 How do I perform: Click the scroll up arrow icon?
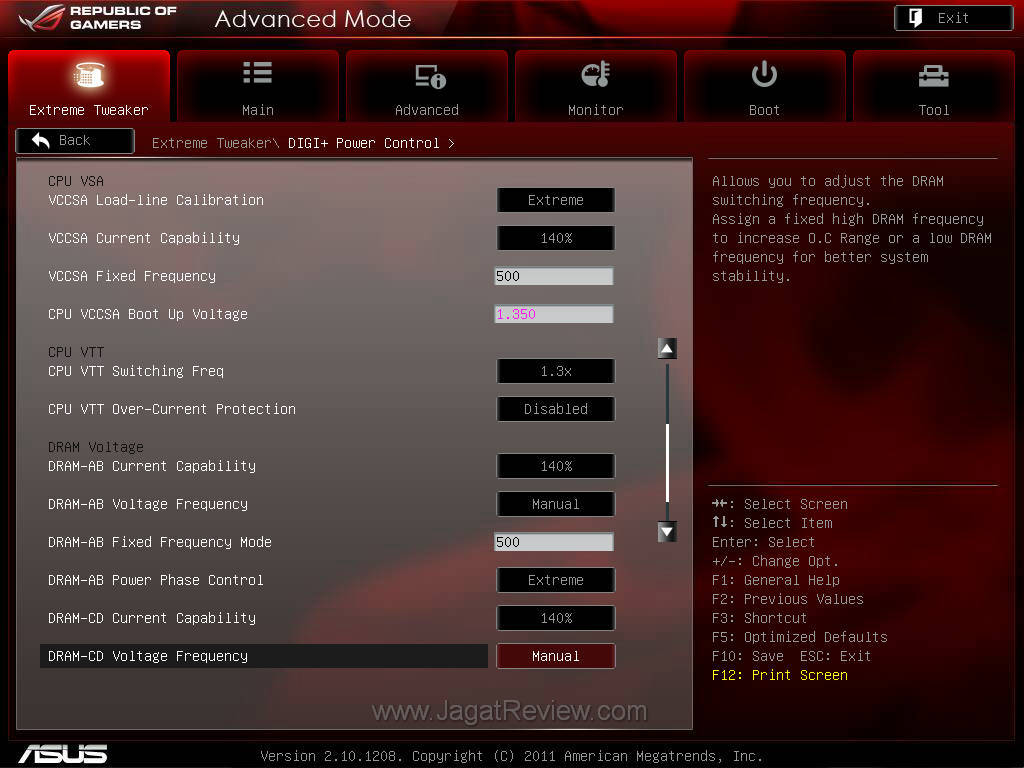[x=667, y=349]
